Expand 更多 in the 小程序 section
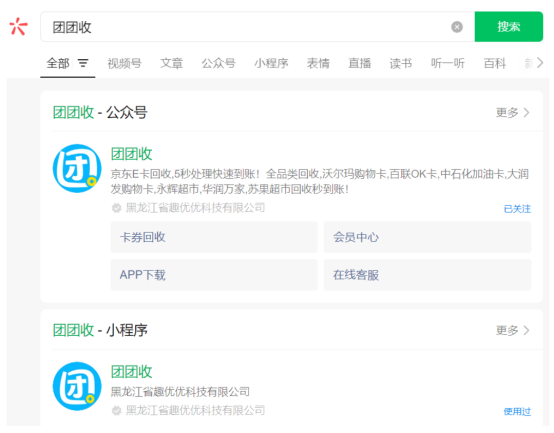Image resolution: width=554 pixels, height=433 pixels. click(x=513, y=331)
